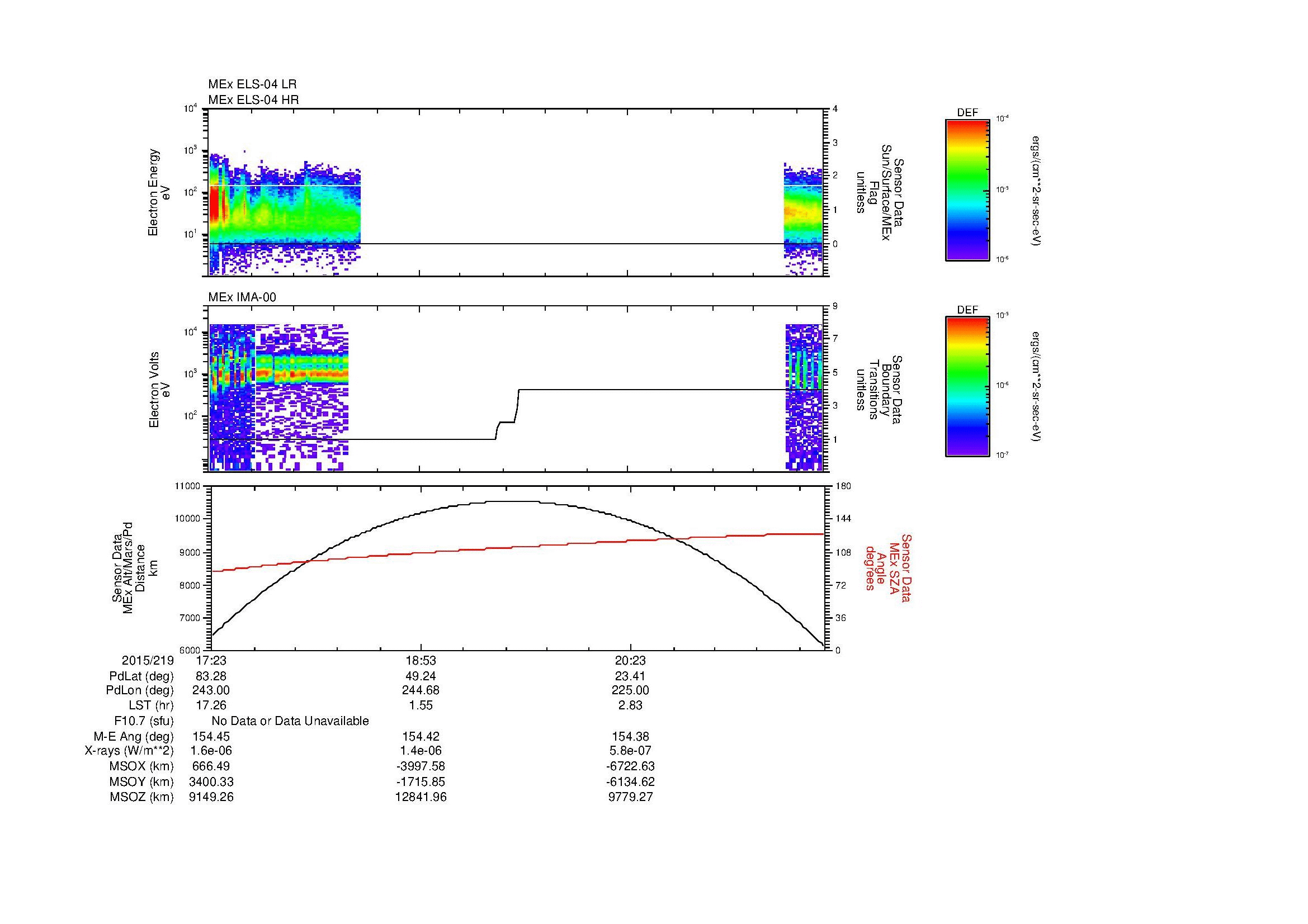Click the MSOZ value 9779.27

pos(631,797)
